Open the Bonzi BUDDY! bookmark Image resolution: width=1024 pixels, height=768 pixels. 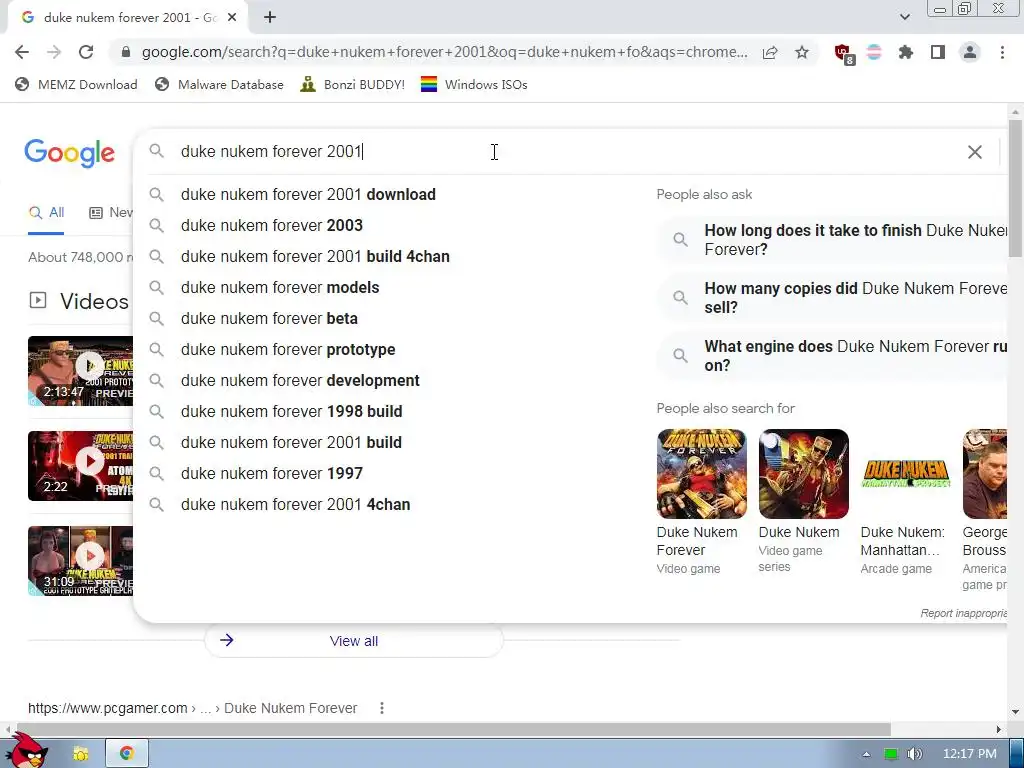coord(353,85)
